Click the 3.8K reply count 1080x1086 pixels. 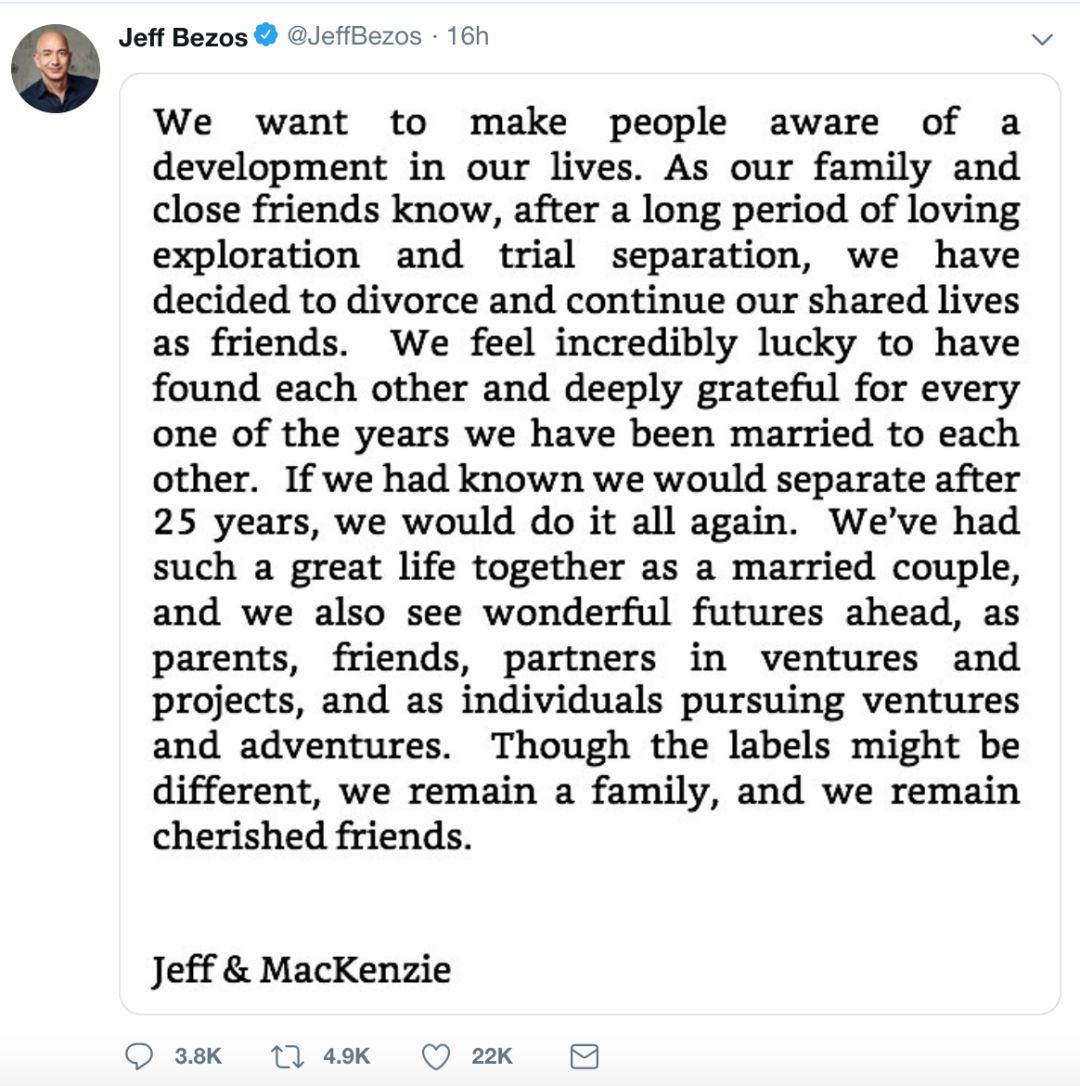(198, 1056)
